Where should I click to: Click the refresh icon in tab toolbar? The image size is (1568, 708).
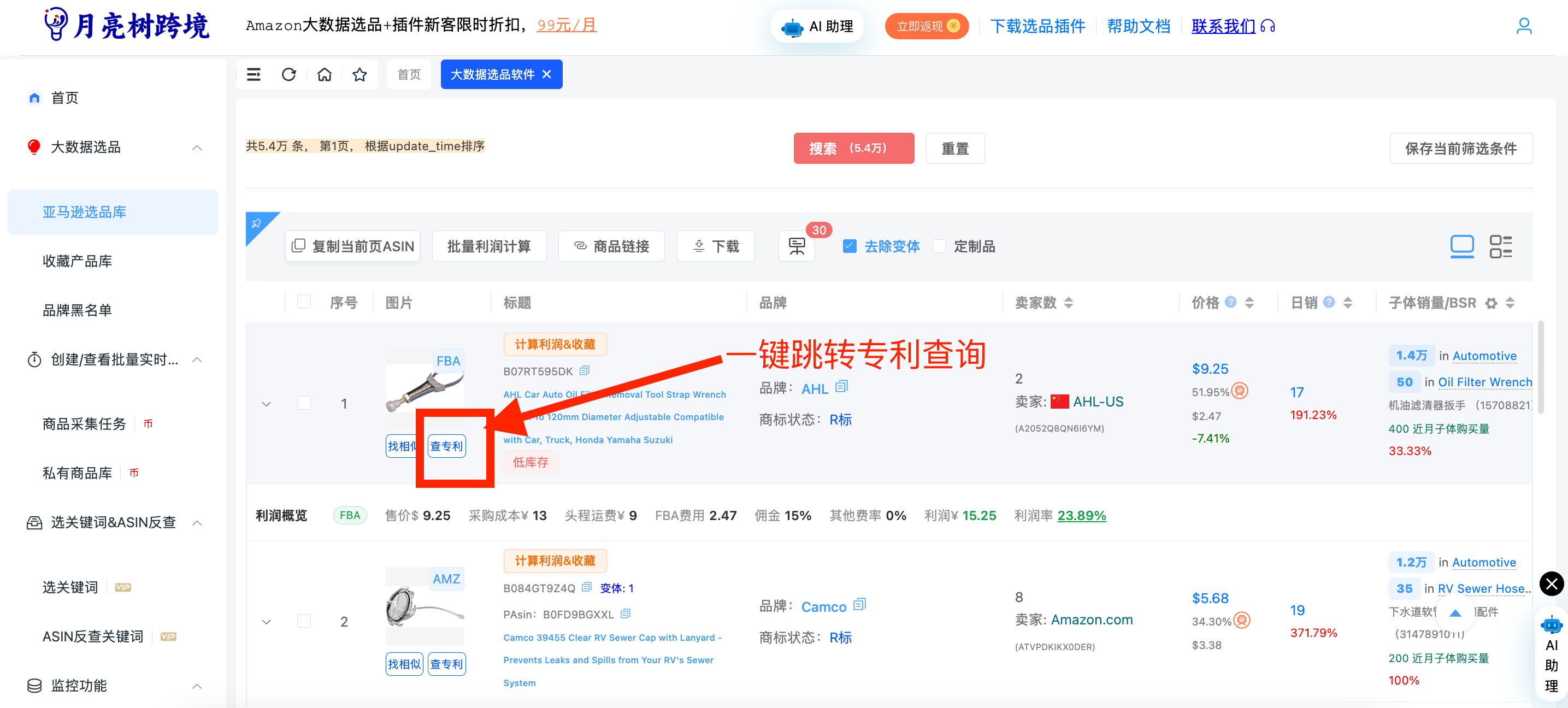[288, 74]
